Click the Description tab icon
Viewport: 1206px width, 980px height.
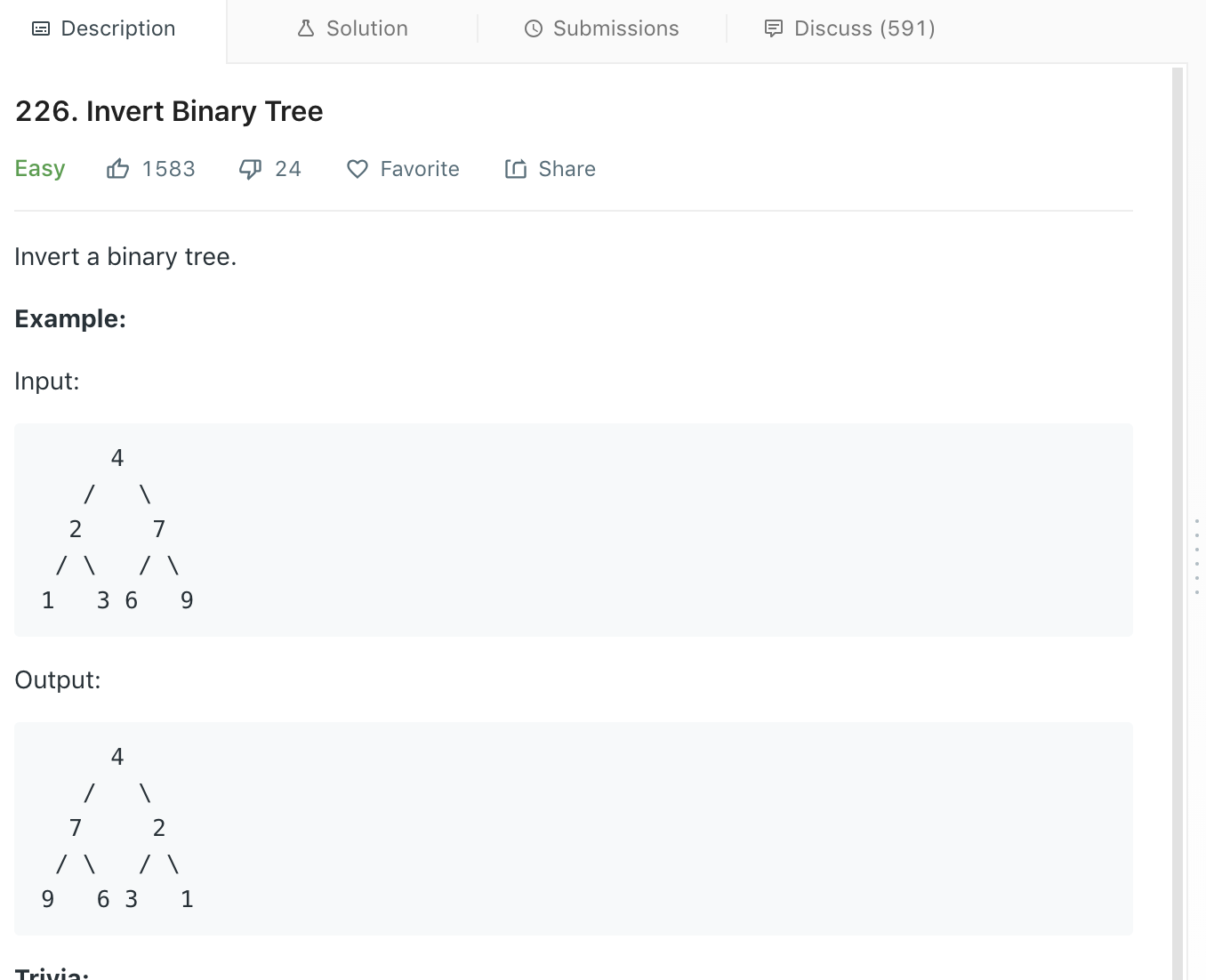[41, 28]
